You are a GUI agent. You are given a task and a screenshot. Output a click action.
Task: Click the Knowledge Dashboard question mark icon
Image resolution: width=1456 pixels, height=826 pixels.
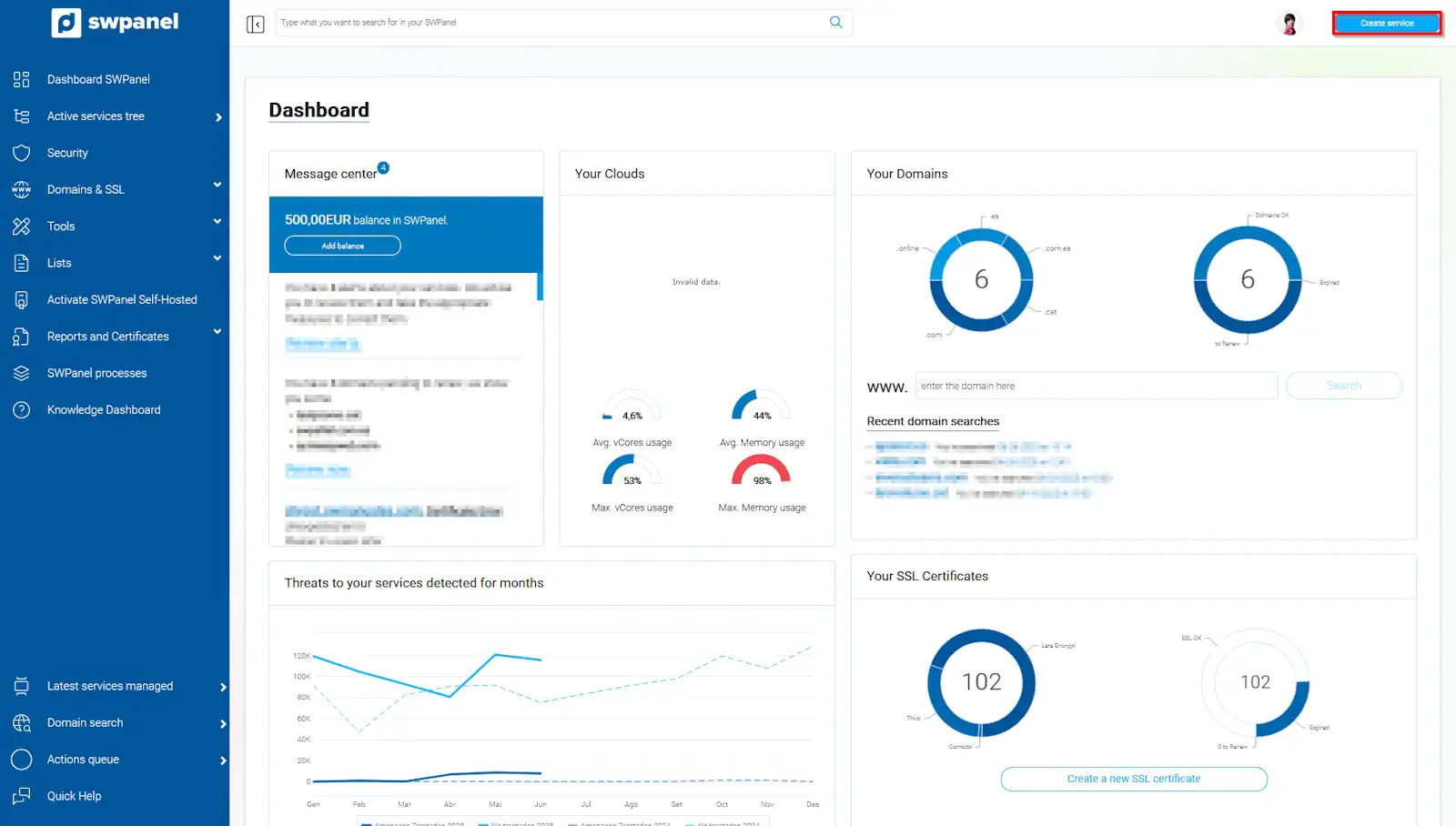[22, 410]
